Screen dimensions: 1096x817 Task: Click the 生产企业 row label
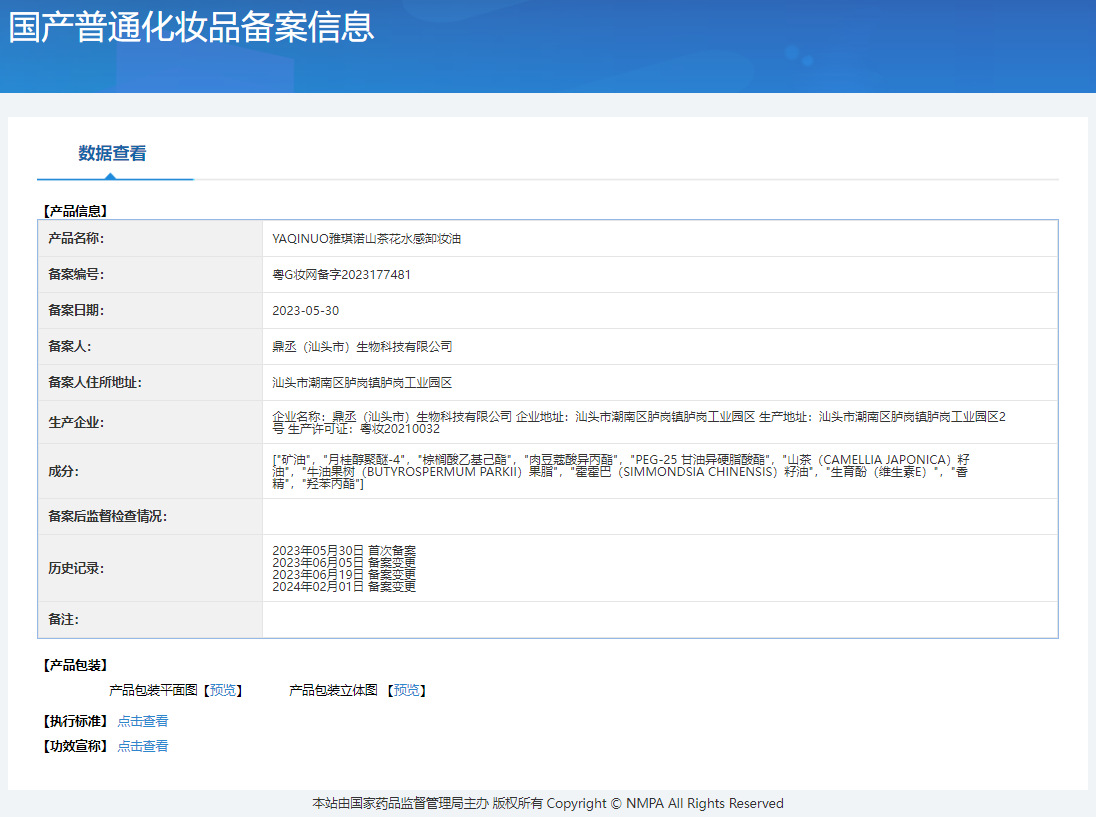click(x=75, y=423)
